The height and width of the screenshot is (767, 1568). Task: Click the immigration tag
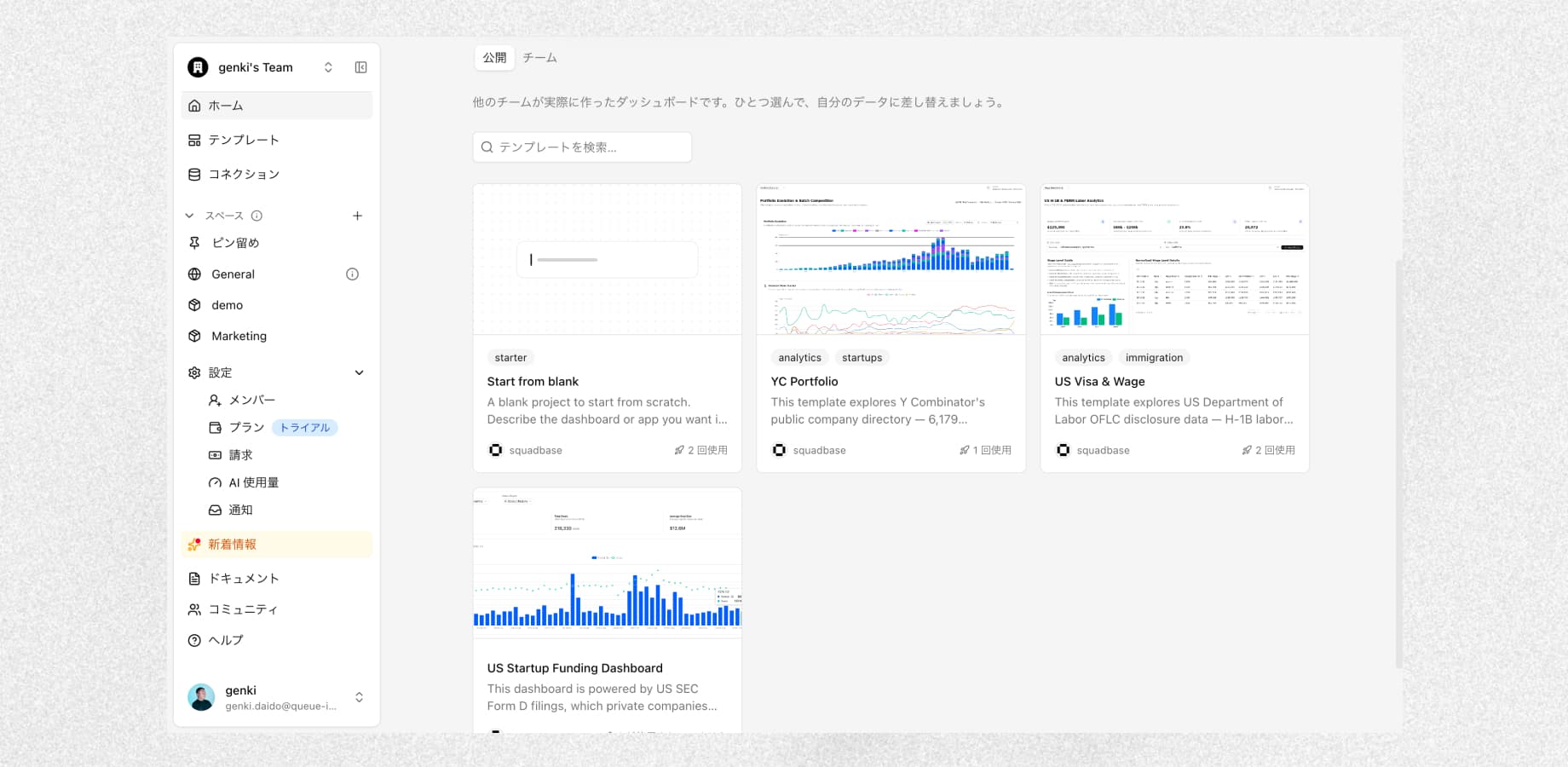tap(1154, 358)
